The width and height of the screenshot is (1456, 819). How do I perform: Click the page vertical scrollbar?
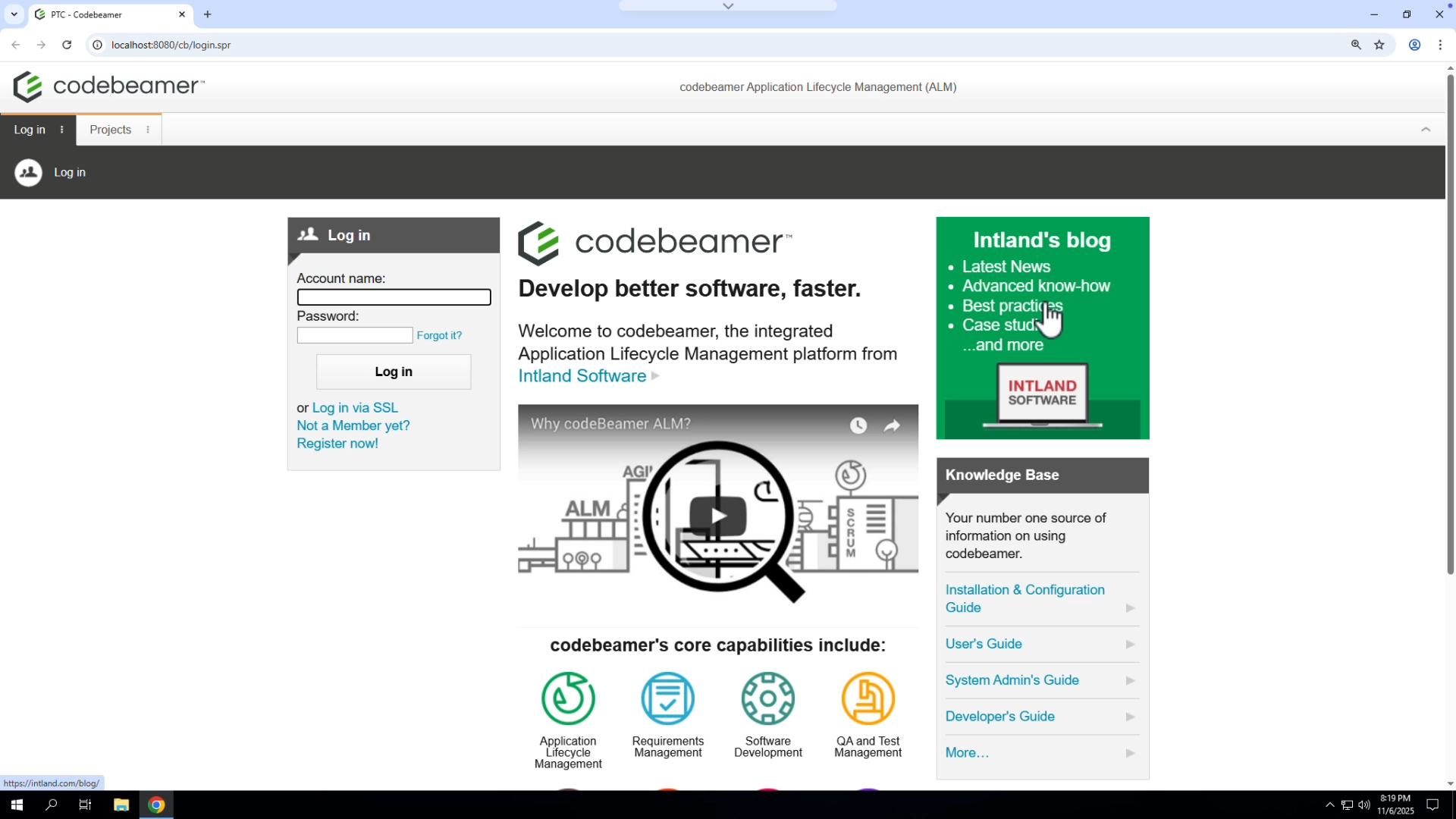click(x=1450, y=325)
